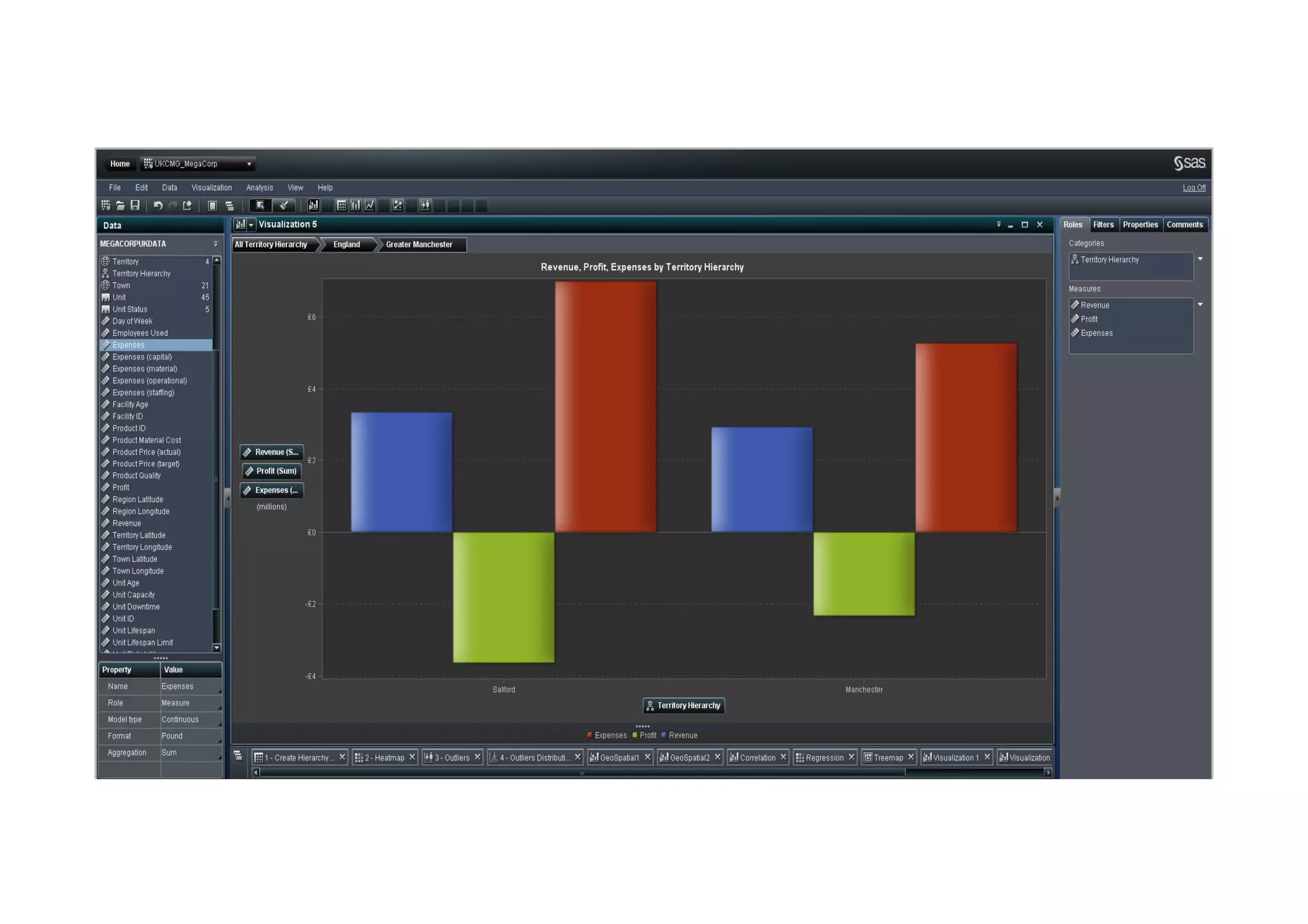Screen dimensions: 1308x924
Task: Select the line chart toolbar icon
Action: [x=370, y=206]
